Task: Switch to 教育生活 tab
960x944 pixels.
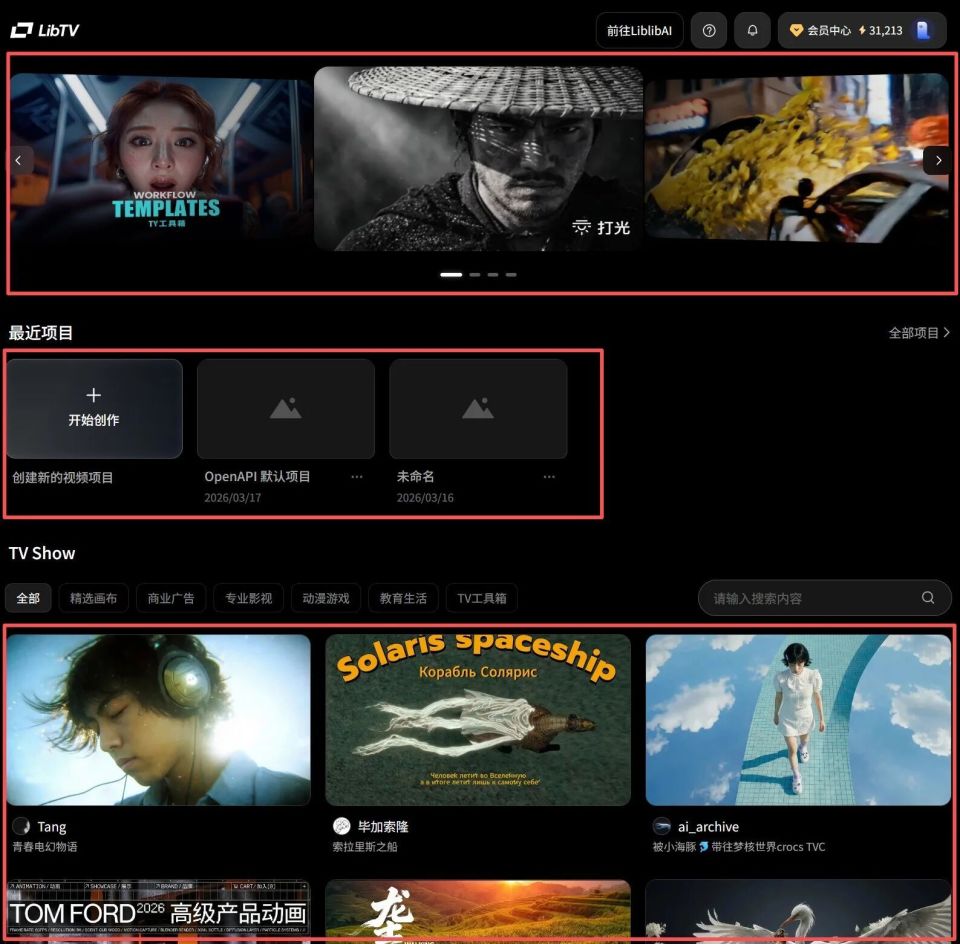Action: click(x=403, y=598)
